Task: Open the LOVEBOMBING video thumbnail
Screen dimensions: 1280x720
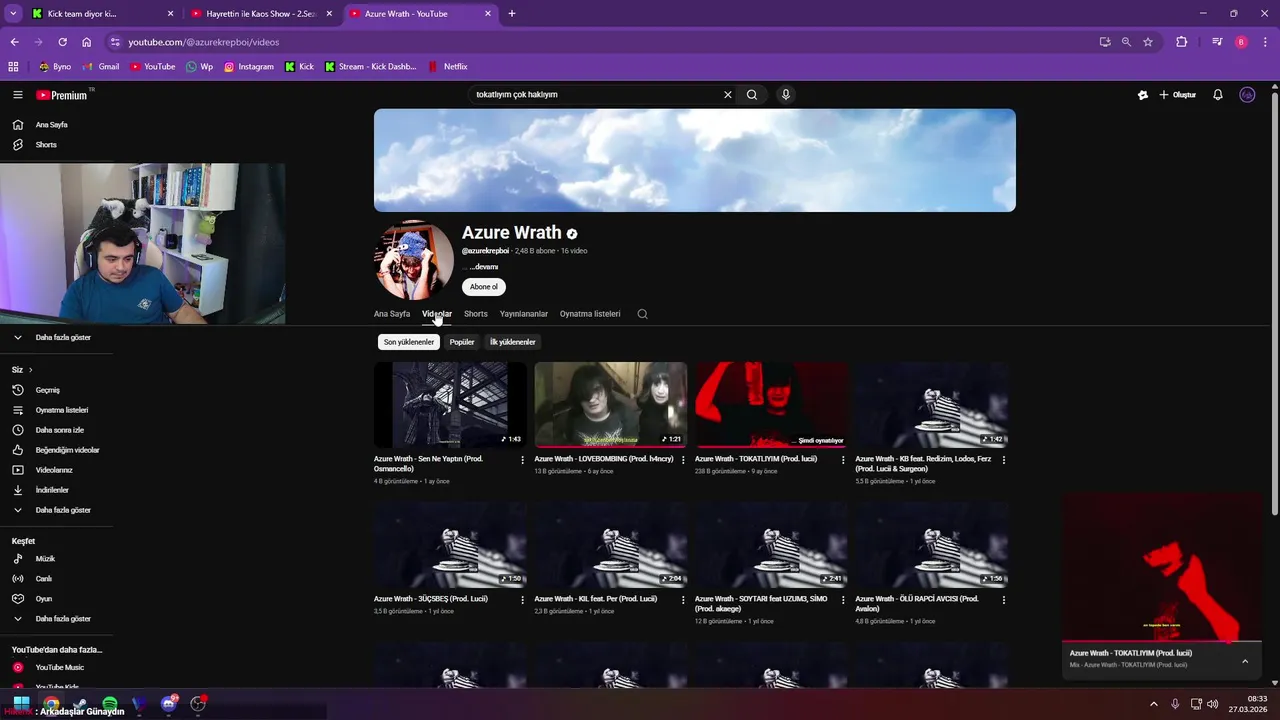Action: pyautogui.click(x=611, y=405)
